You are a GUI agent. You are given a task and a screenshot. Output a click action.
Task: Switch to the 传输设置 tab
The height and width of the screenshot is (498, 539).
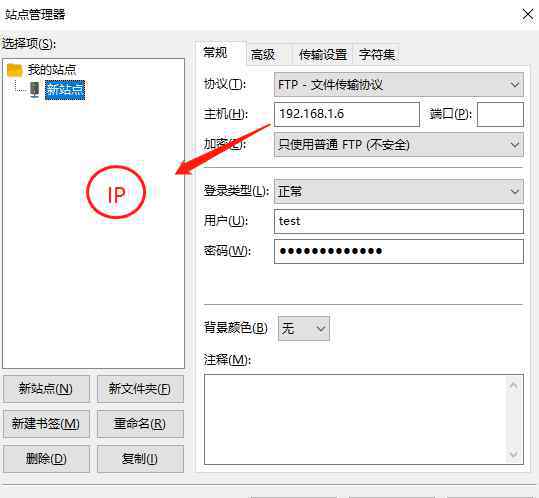click(322, 55)
